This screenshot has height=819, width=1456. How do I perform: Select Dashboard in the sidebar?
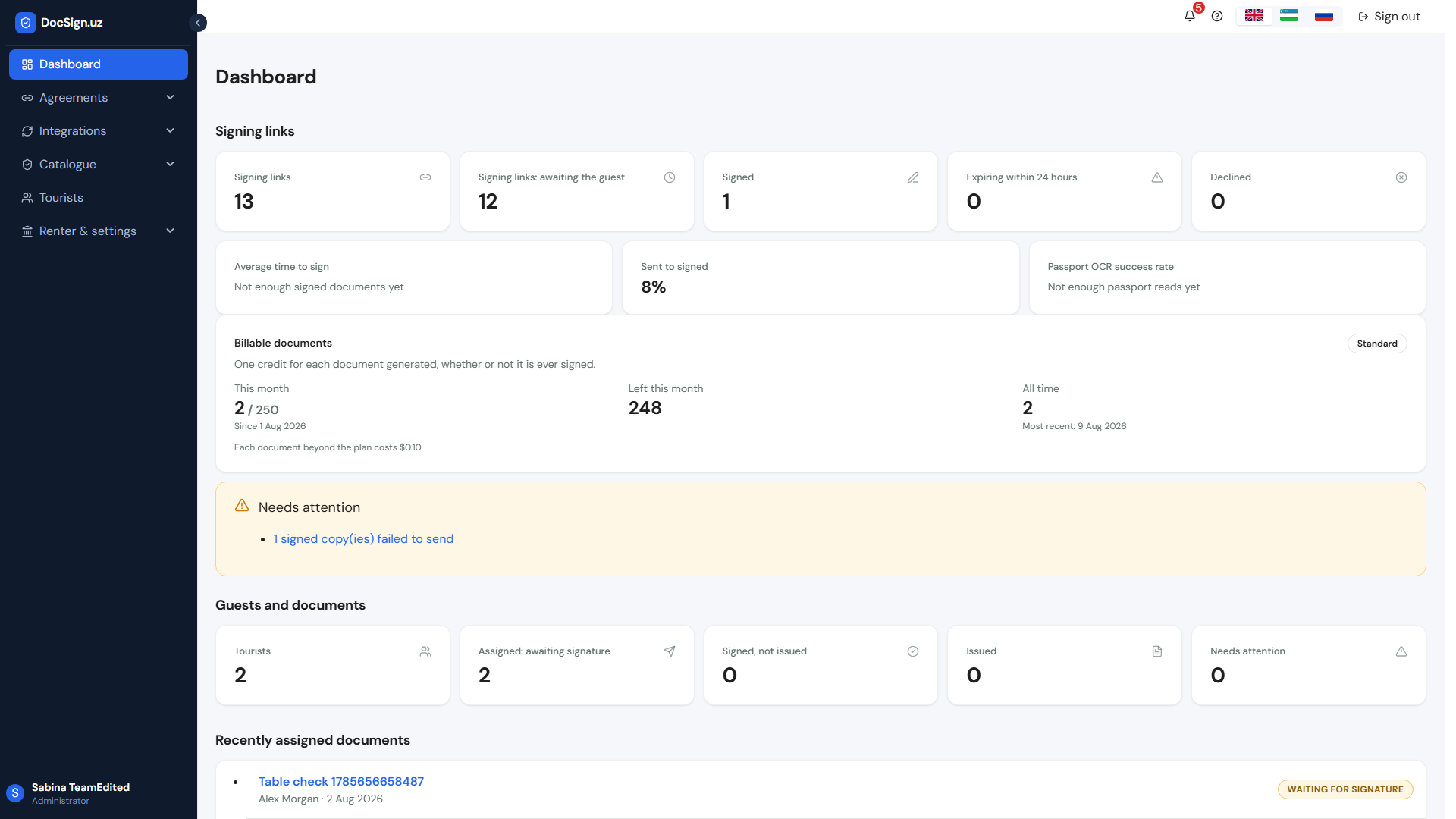[x=99, y=64]
